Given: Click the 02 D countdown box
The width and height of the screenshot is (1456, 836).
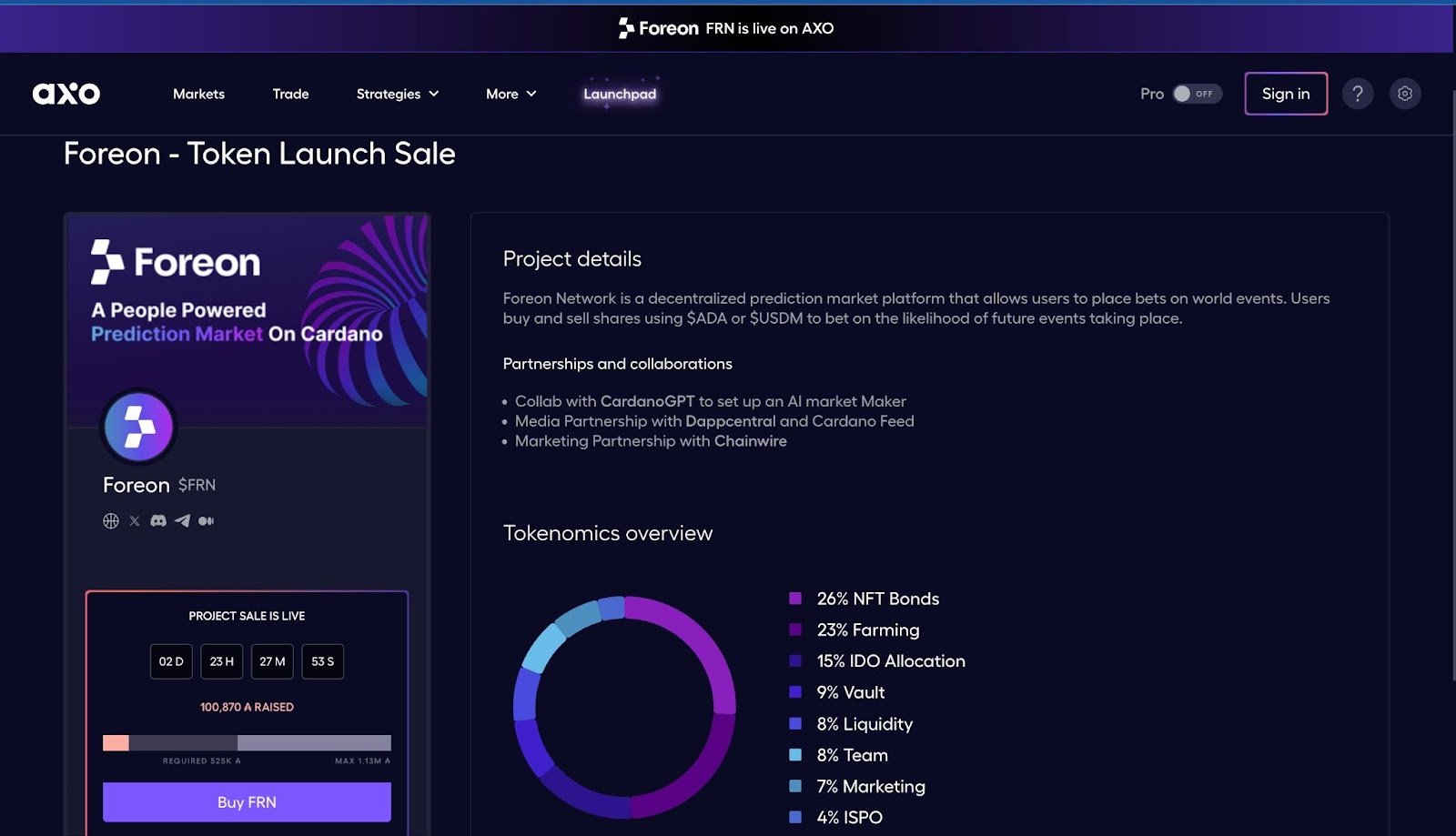Looking at the screenshot, I should tap(171, 661).
